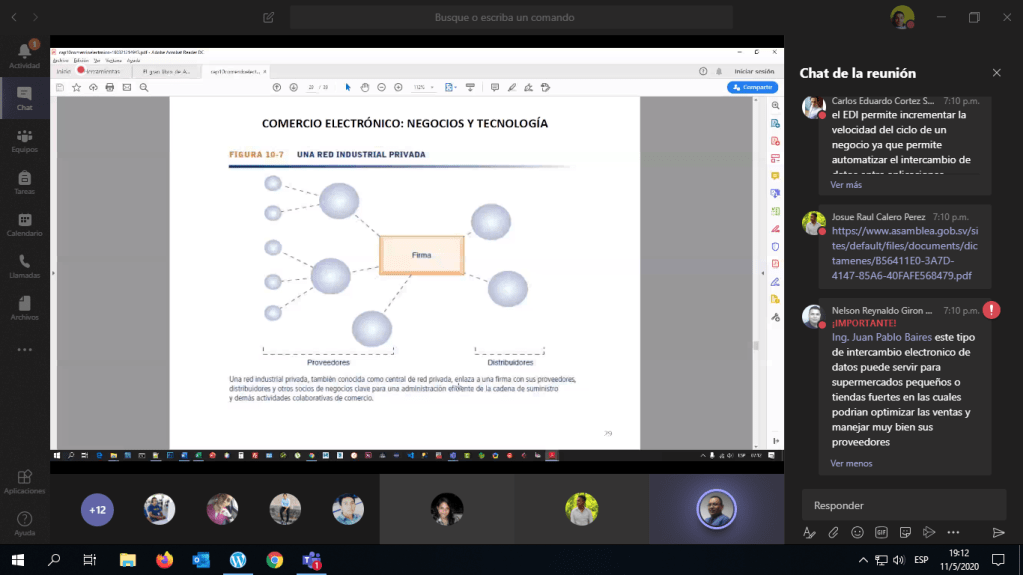Open the sticker picker icon

click(x=905, y=532)
